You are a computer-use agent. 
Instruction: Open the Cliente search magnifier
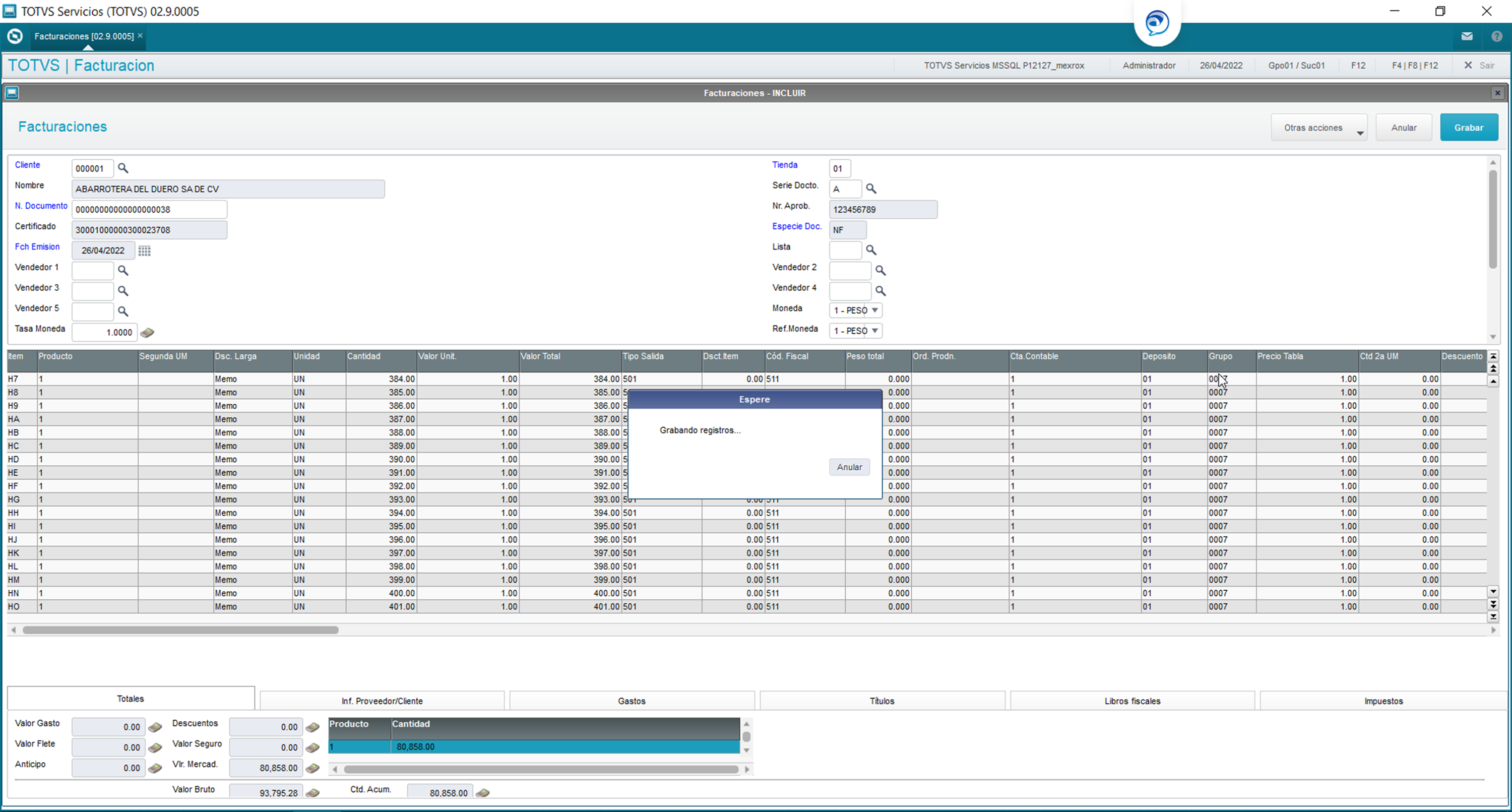click(x=122, y=168)
